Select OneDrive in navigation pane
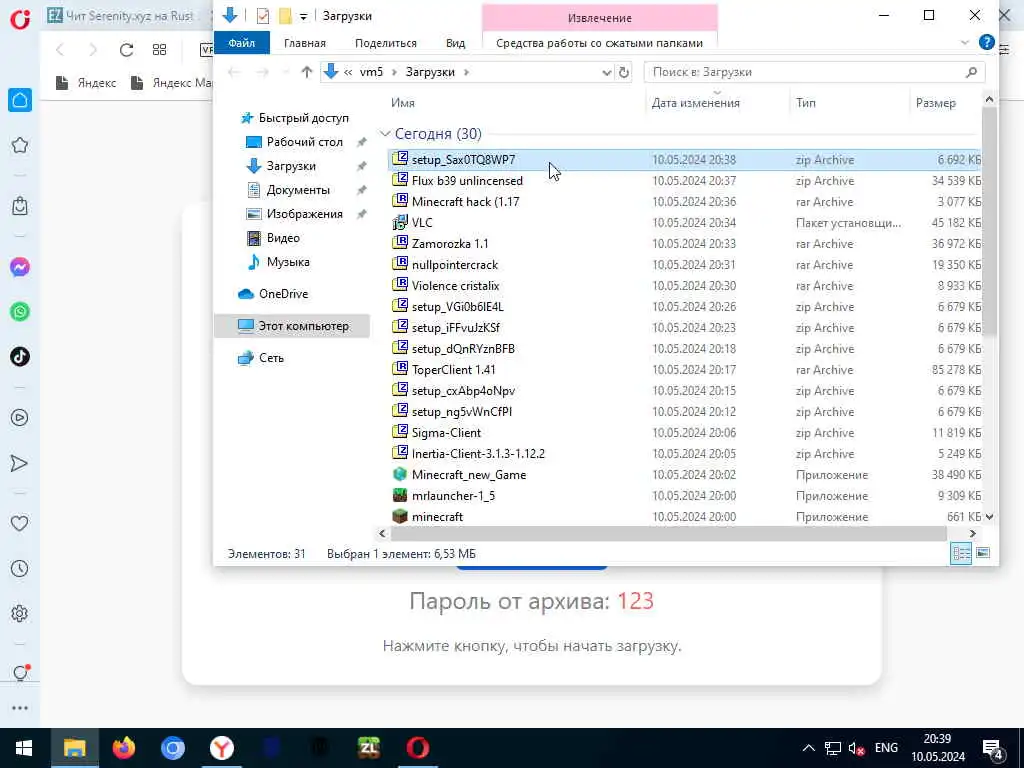Screen dimensions: 1024x768 [x=283, y=294]
